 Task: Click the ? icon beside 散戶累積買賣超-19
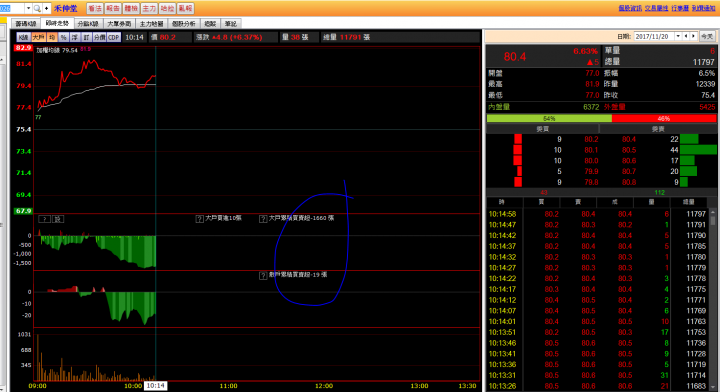point(263,276)
